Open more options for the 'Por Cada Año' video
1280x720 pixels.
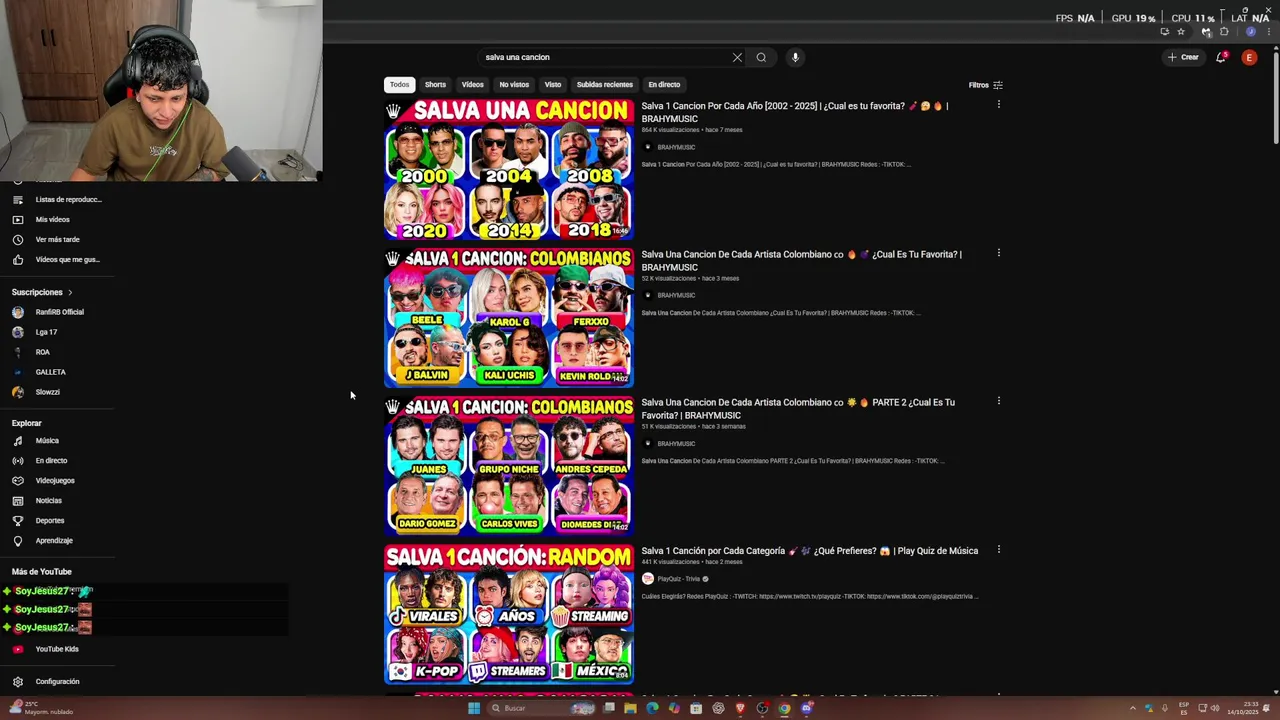998,104
